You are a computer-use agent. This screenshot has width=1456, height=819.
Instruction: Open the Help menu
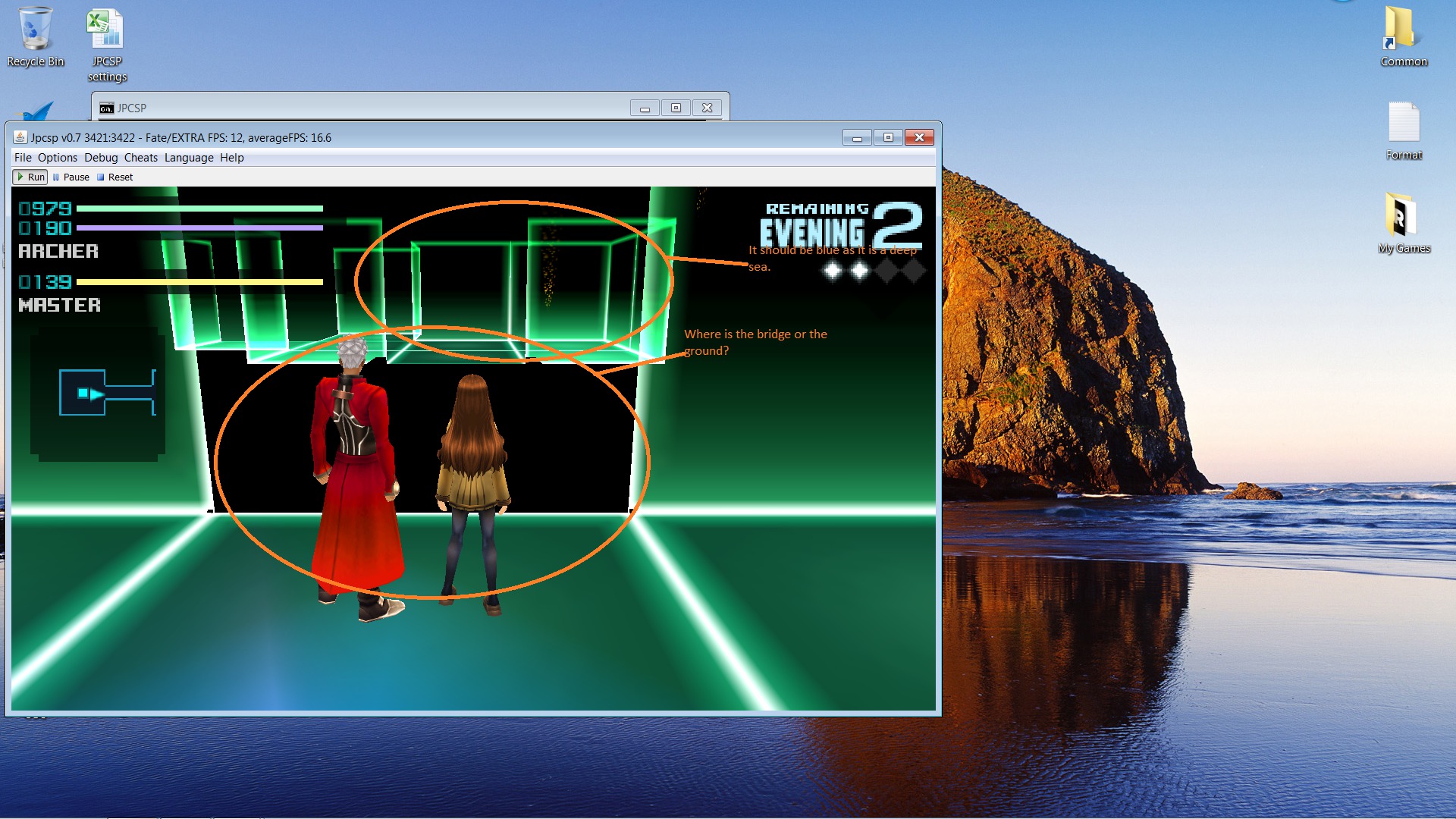point(232,158)
